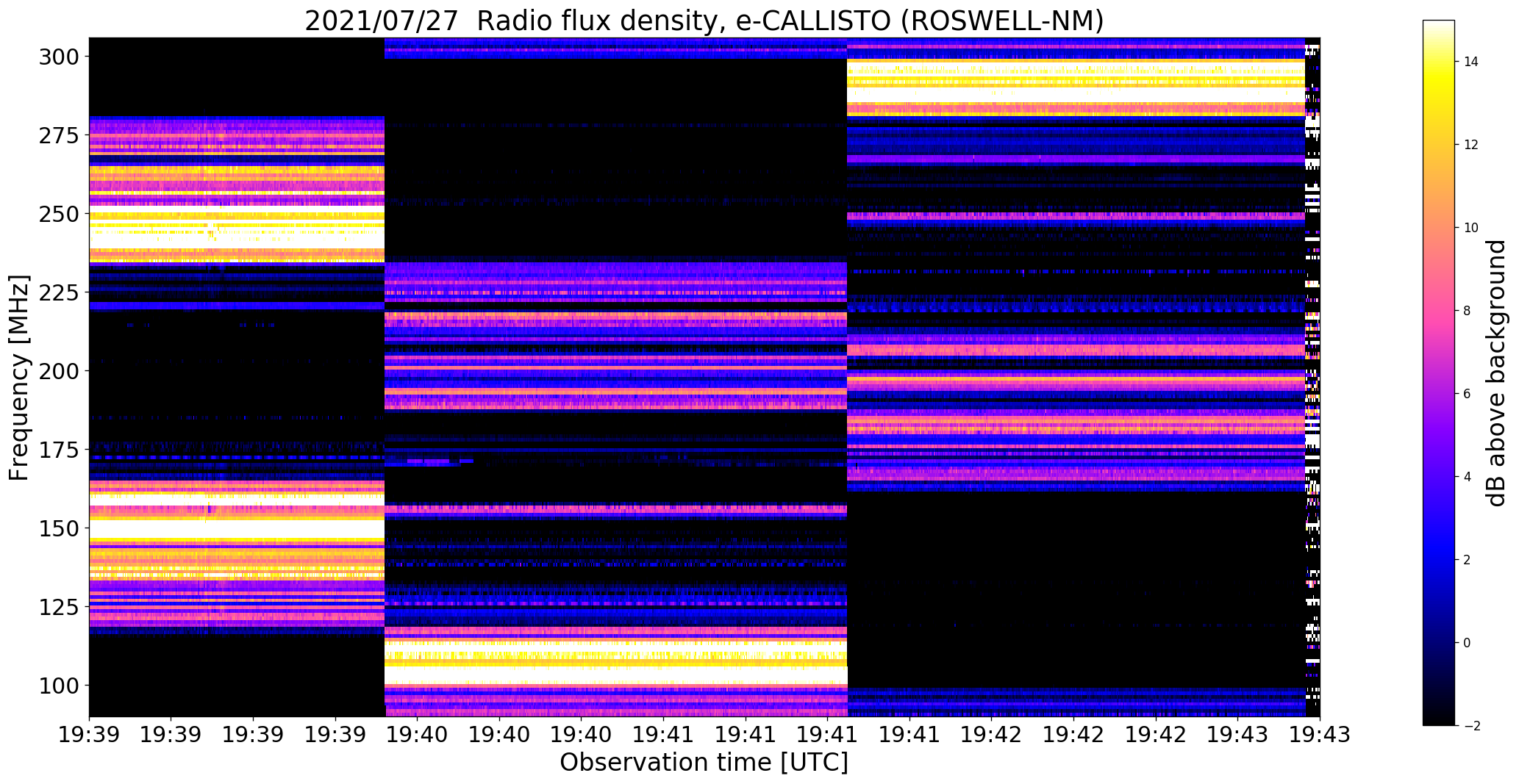
Task: Select the 200 tick on frequency axis
Action: coord(60,371)
